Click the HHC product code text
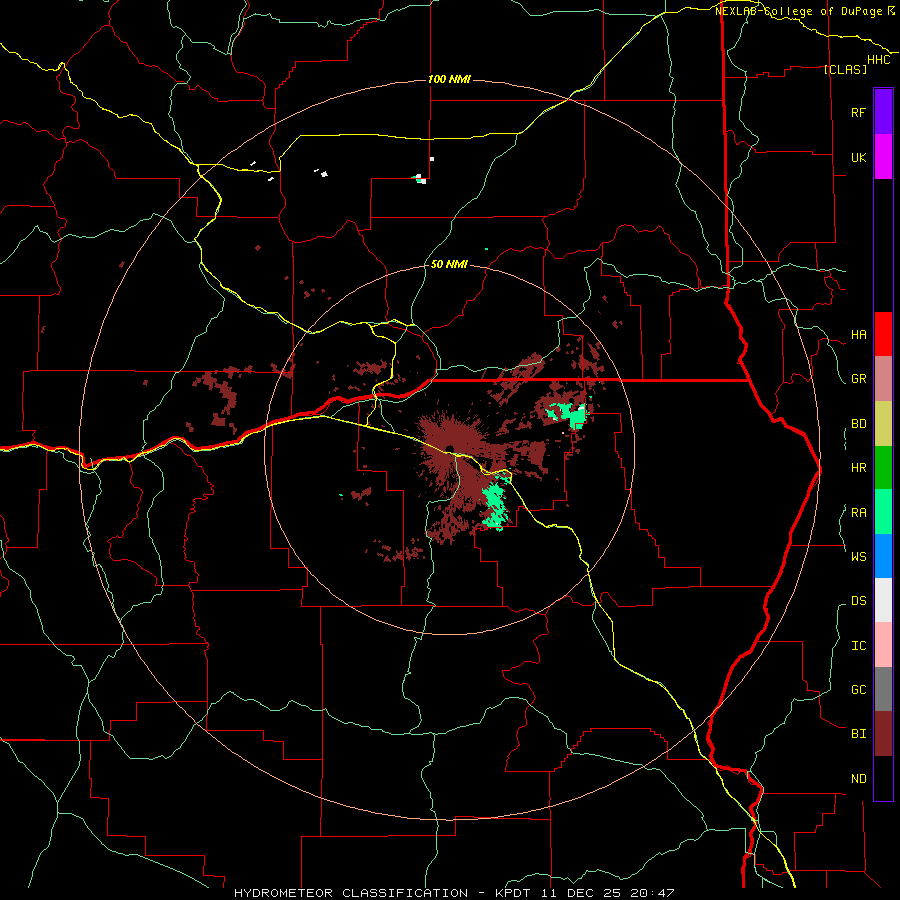The height and width of the screenshot is (900, 900). click(879, 60)
